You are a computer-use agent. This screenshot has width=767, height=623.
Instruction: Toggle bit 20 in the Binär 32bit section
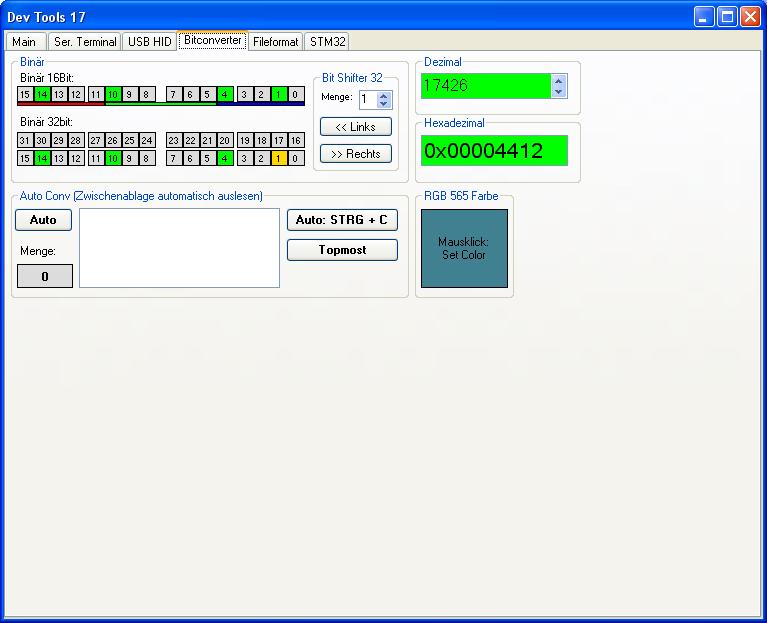(x=225, y=141)
